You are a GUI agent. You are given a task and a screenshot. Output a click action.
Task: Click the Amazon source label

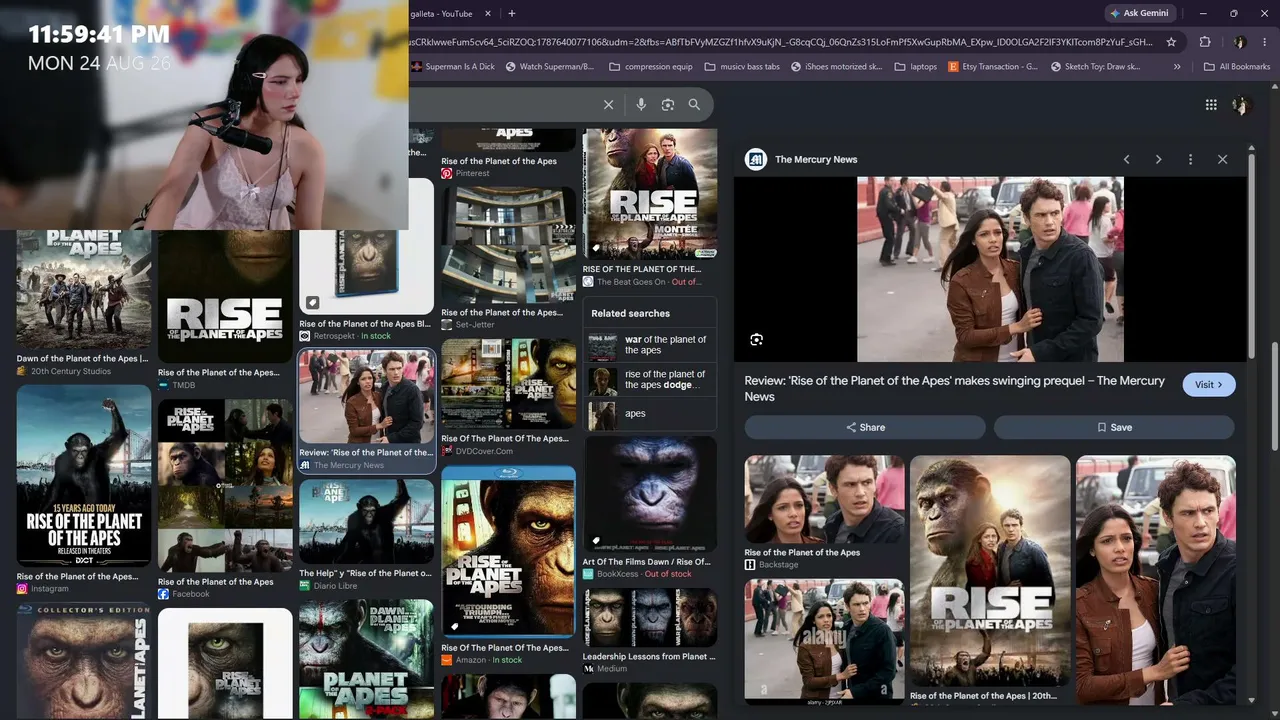(470, 660)
